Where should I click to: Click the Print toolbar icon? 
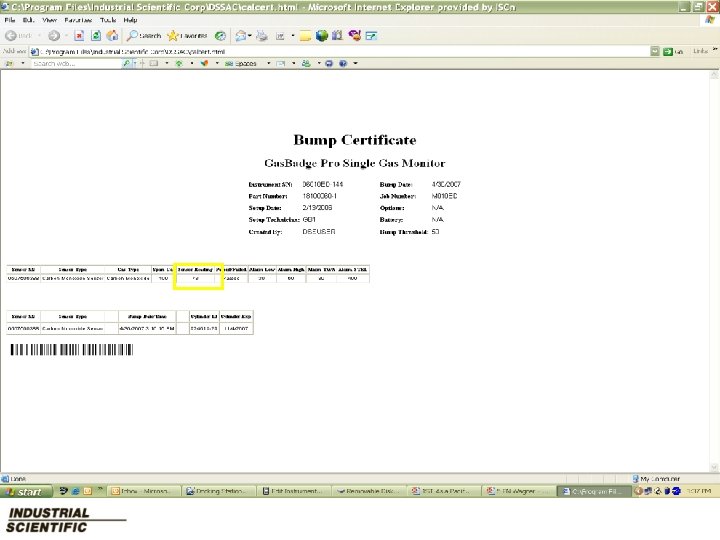coord(262,35)
